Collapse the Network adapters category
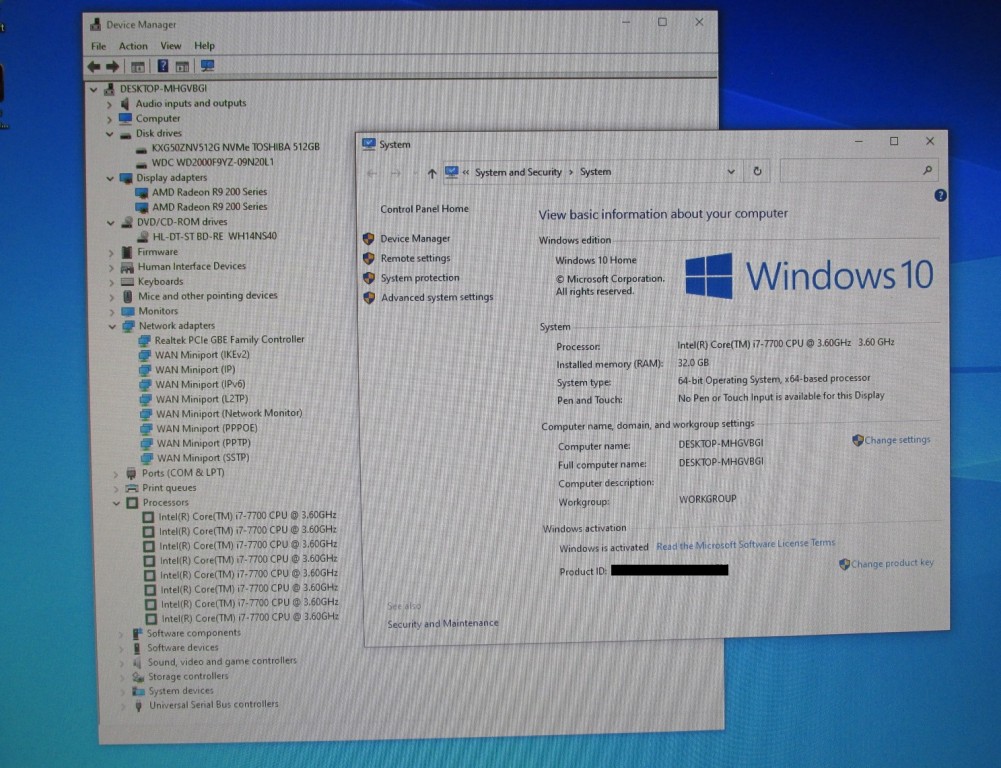1001x768 pixels. [x=112, y=326]
